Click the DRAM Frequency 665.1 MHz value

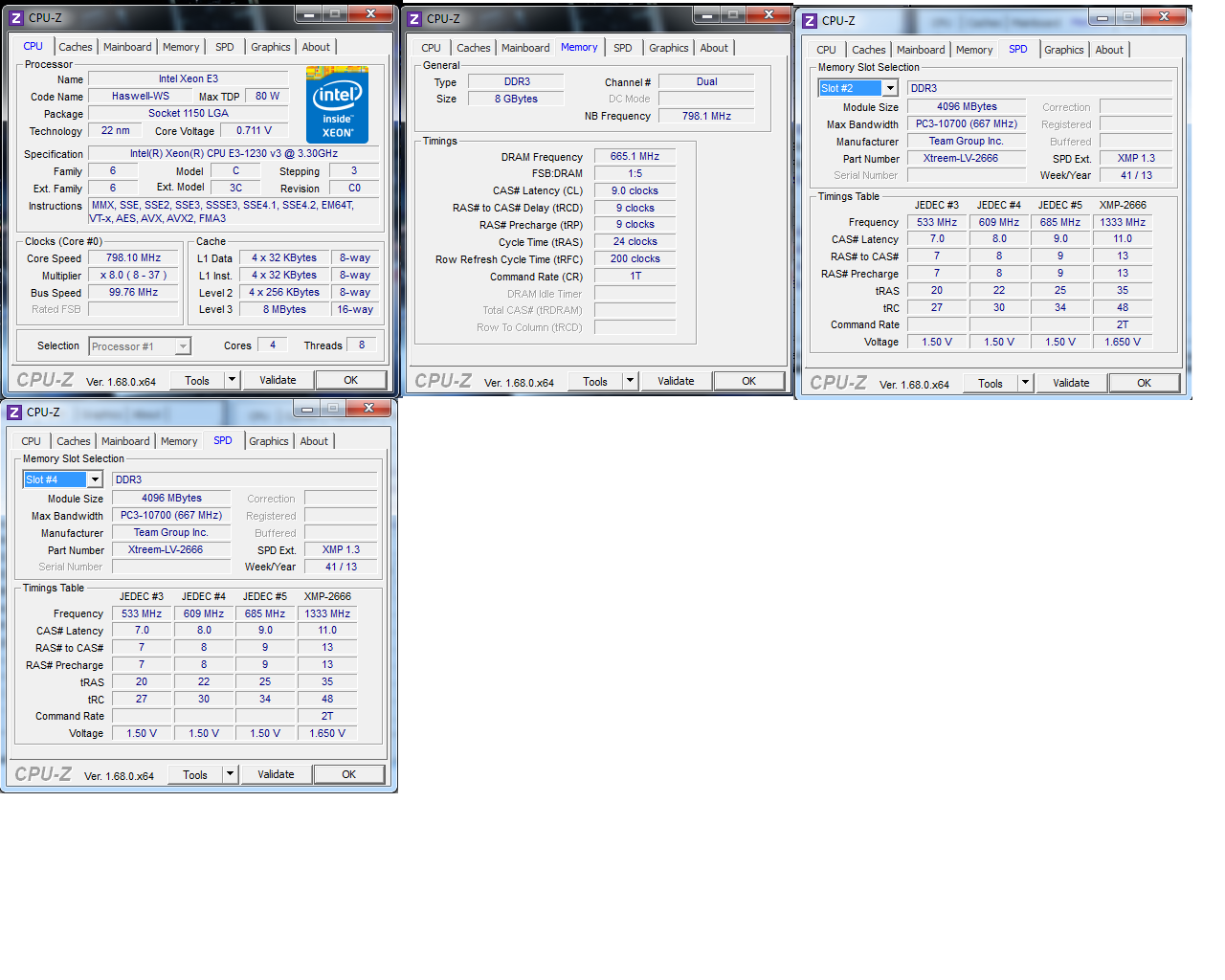click(x=635, y=157)
